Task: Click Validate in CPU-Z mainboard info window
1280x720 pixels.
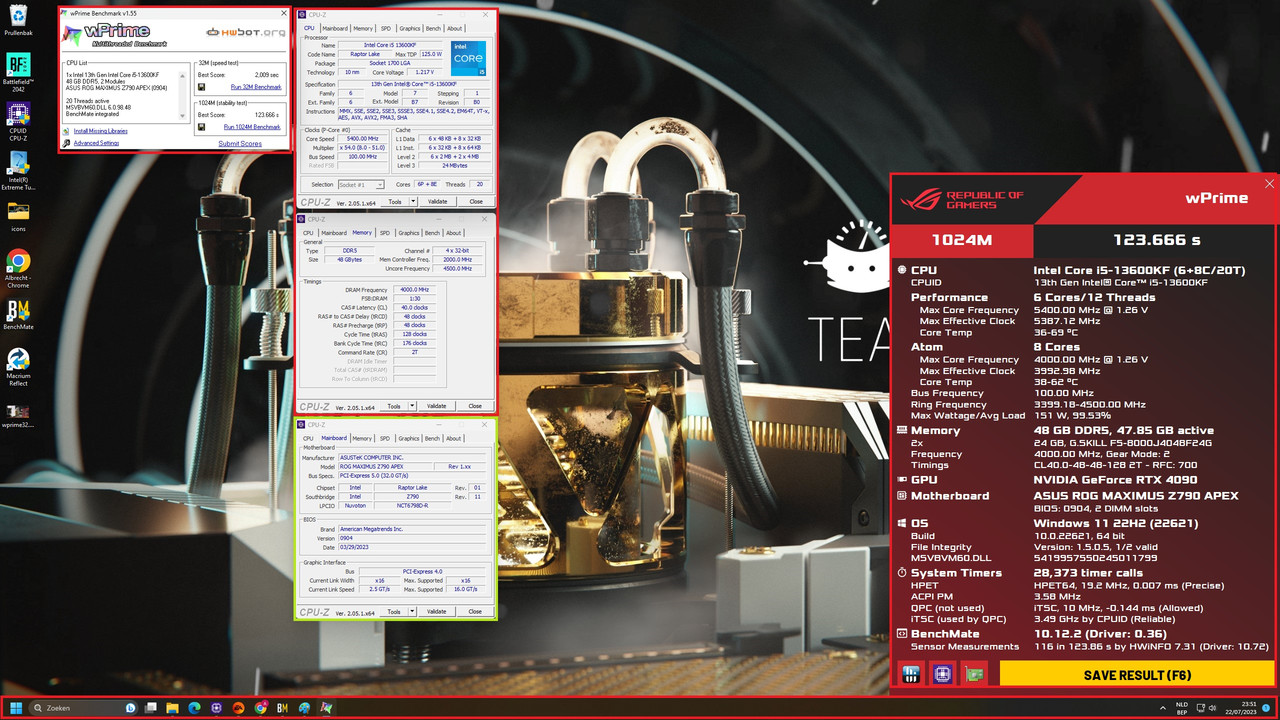Action: coord(437,611)
